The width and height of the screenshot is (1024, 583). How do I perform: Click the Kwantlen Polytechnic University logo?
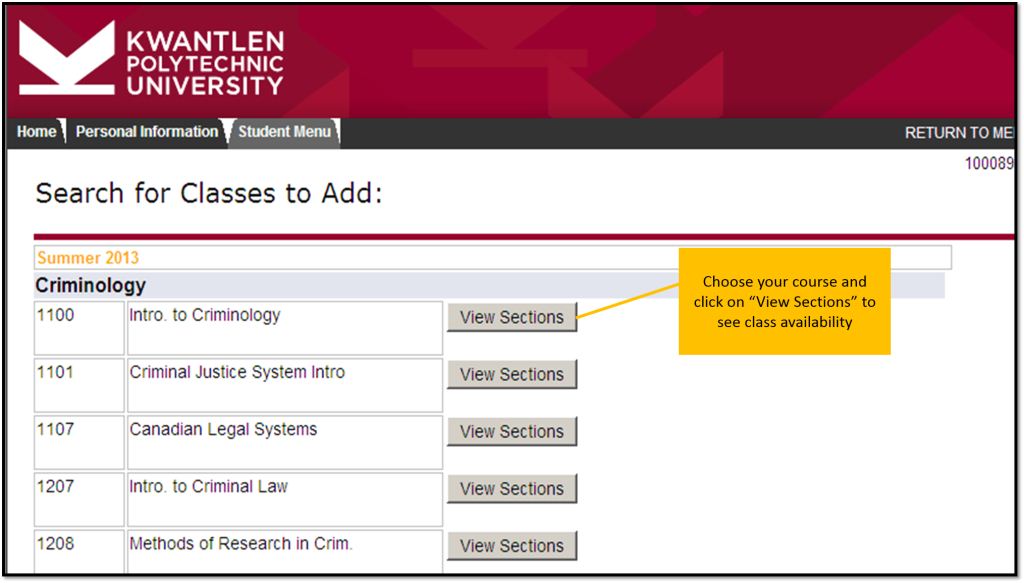pos(152,60)
